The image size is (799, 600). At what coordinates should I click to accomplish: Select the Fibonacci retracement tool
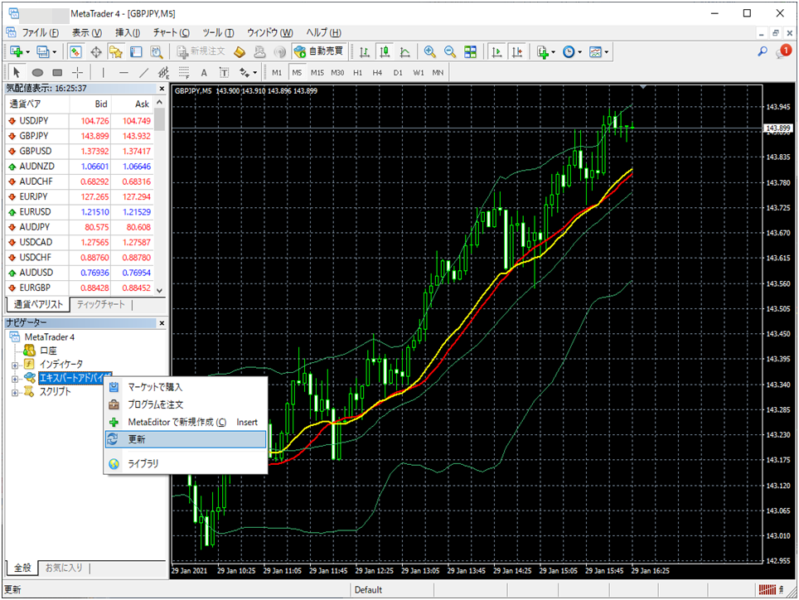point(184,72)
